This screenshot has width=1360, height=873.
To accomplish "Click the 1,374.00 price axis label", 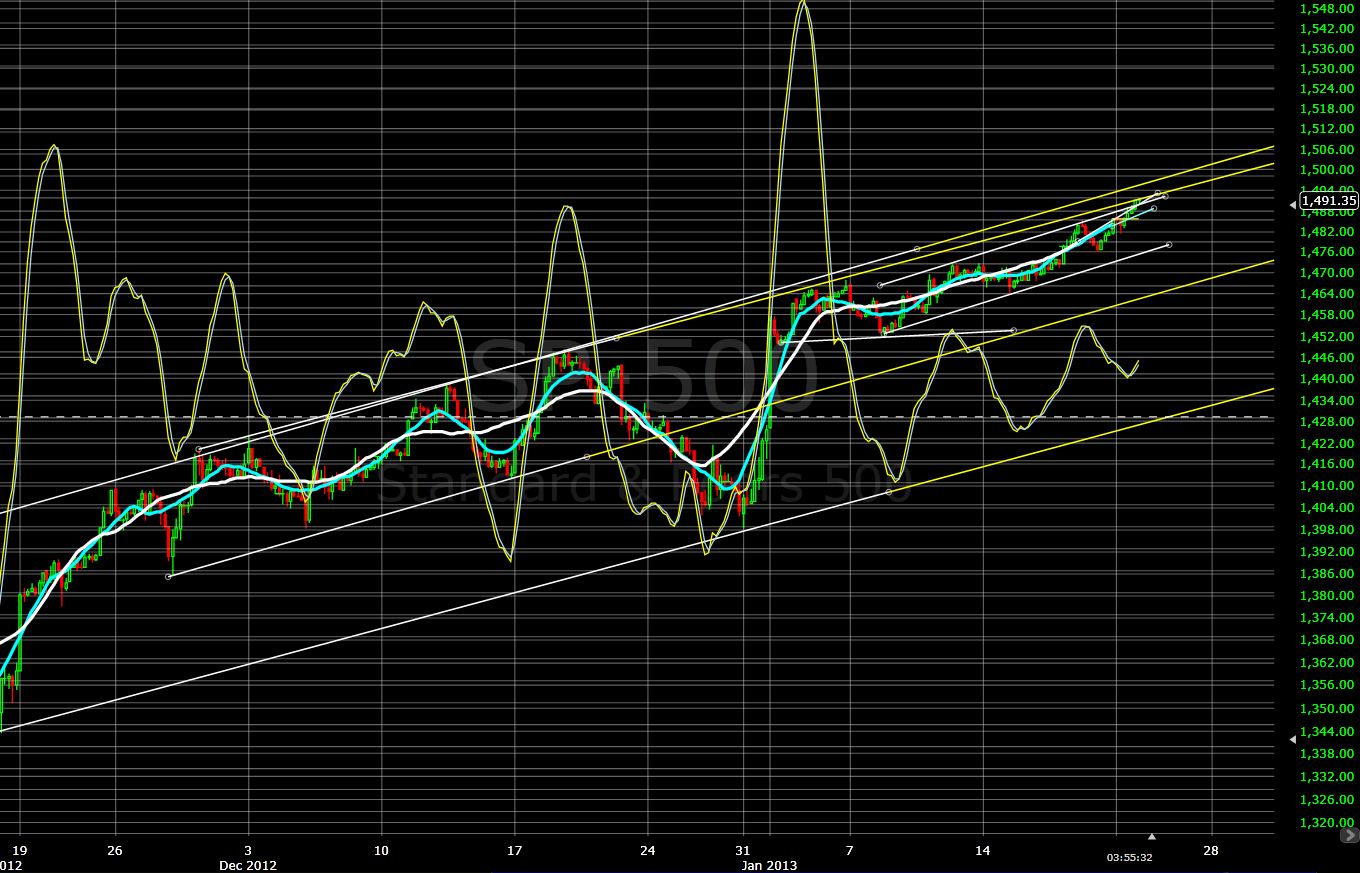I will point(1326,617).
